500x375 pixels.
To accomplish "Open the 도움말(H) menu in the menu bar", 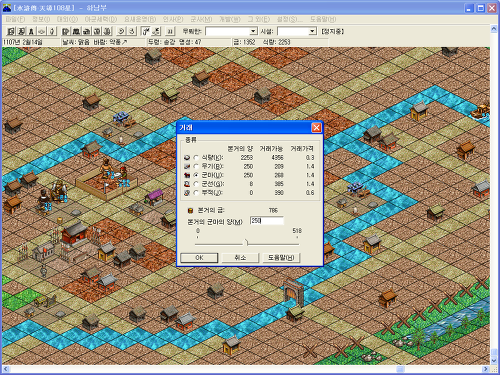I will pos(323,19).
